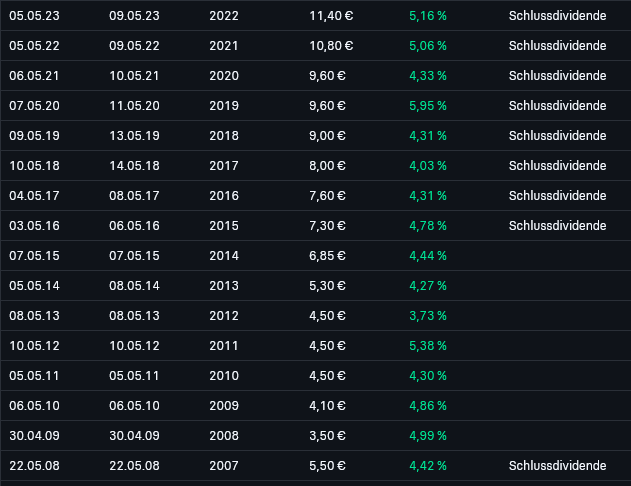Click the 10,80 € dividend amount

pyautogui.click(x=331, y=46)
